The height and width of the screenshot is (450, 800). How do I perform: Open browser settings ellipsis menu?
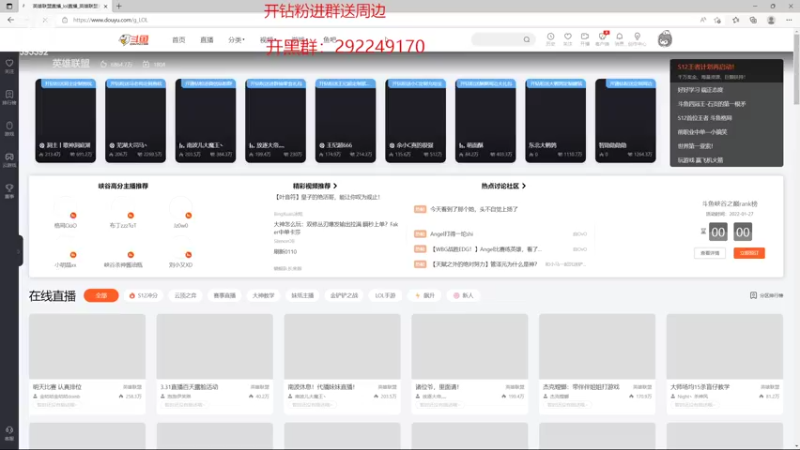789,20
